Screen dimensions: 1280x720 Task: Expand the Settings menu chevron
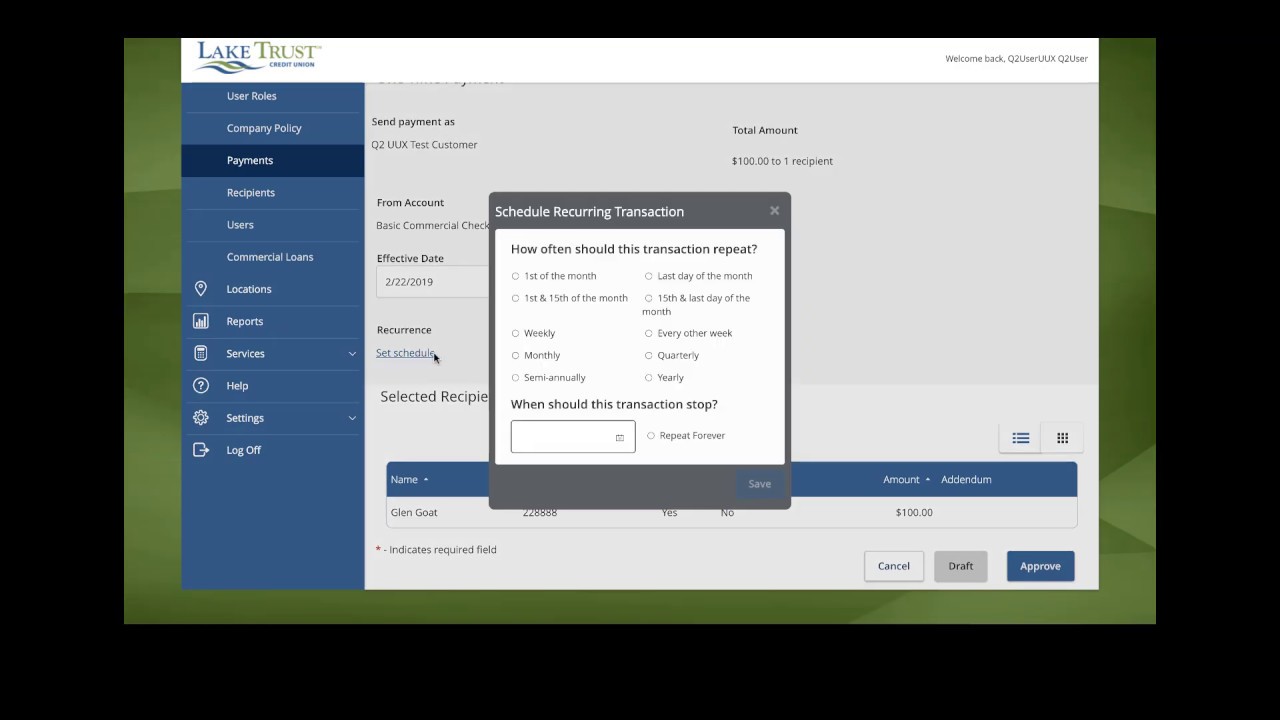[352, 418]
